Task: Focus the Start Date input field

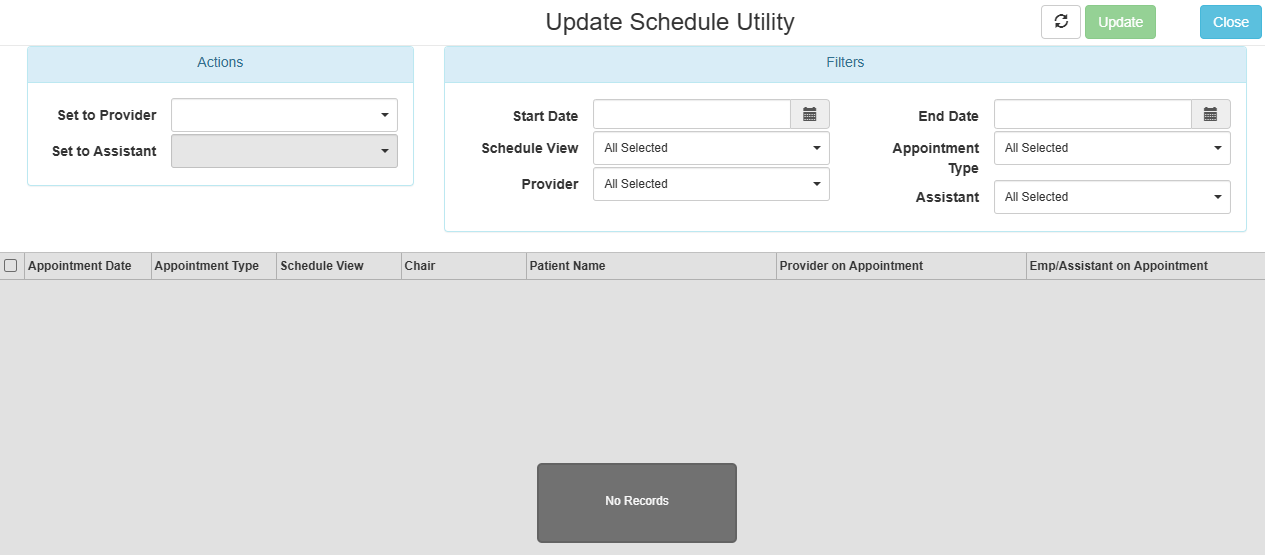Action: coord(692,115)
